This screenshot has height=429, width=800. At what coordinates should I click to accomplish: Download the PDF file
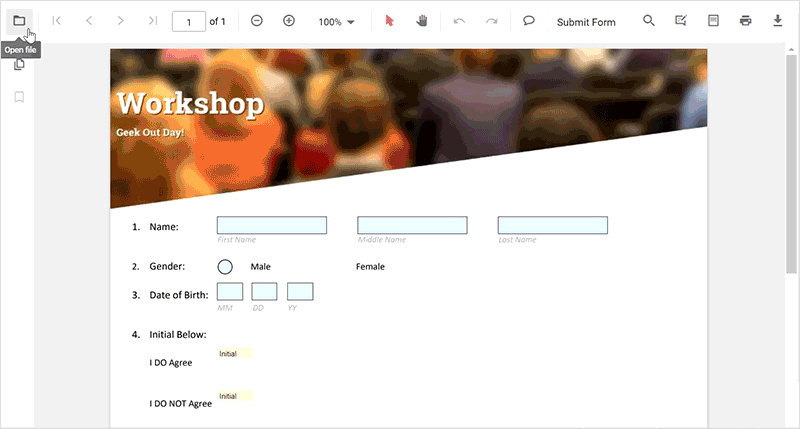(x=778, y=21)
